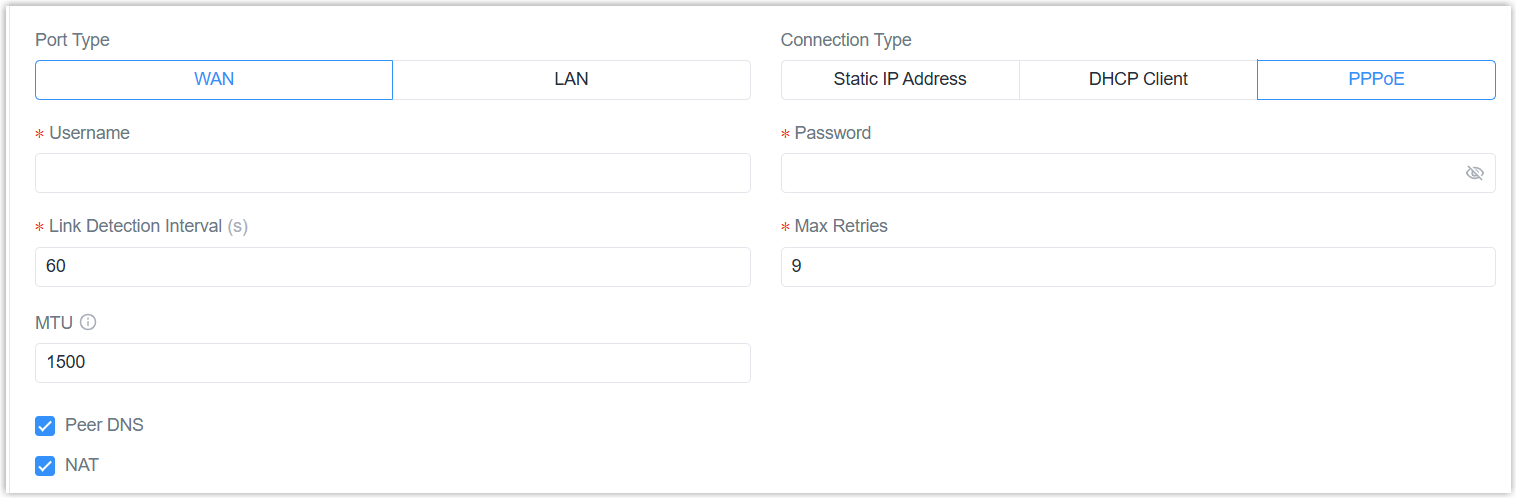Edit the Link Detection Interval value

point(392,267)
